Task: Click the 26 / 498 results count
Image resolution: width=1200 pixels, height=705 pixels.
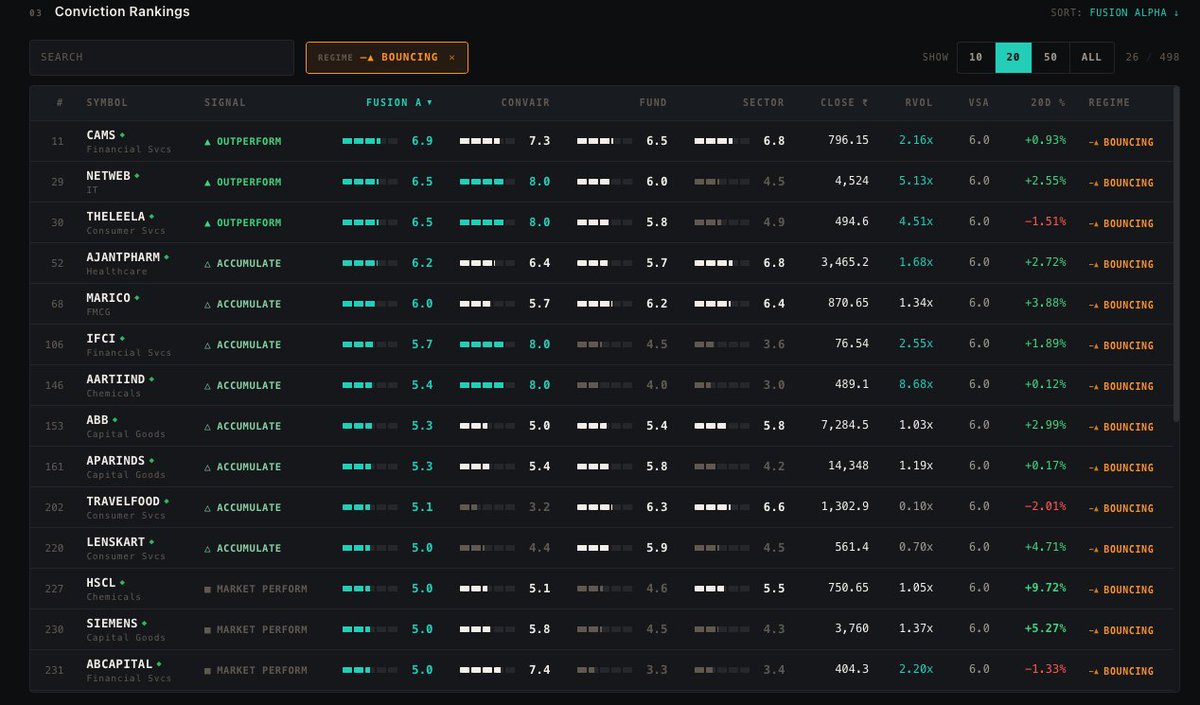Action: [x=1152, y=57]
